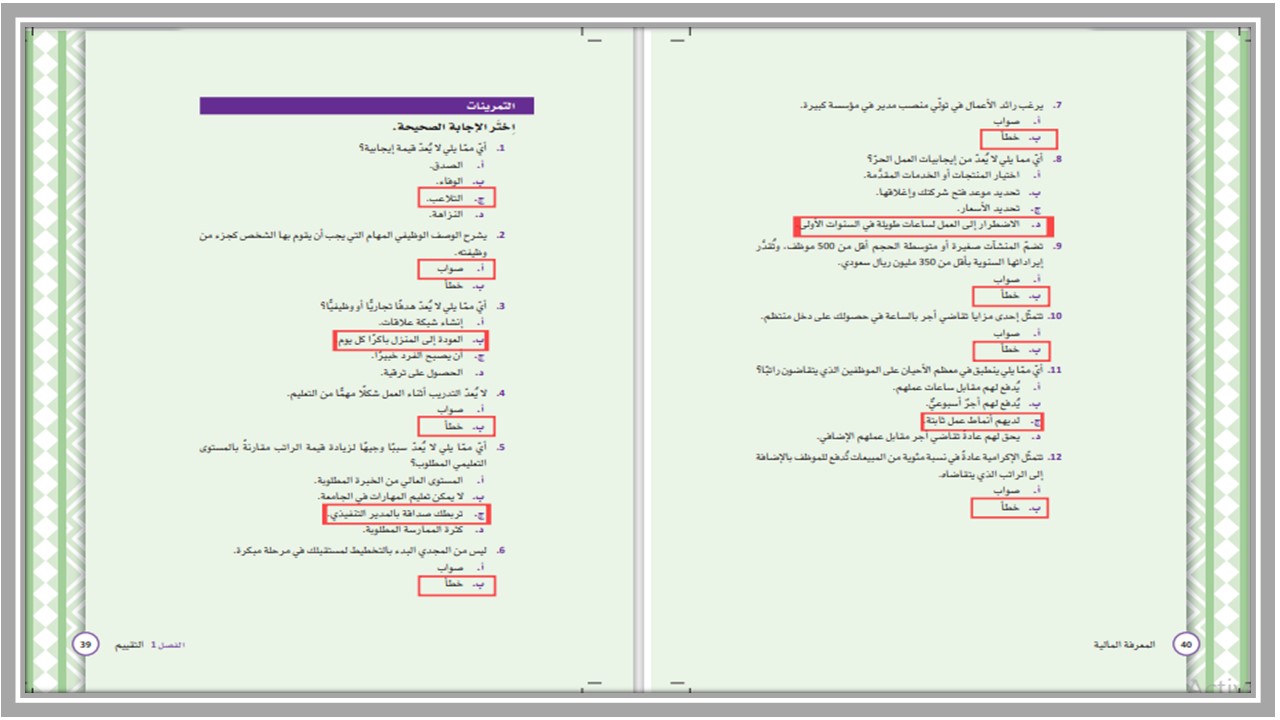Click footer text 'المعرفة المالية'
Image resolution: width=1280 pixels, height=720 pixels.
click(1125, 645)
